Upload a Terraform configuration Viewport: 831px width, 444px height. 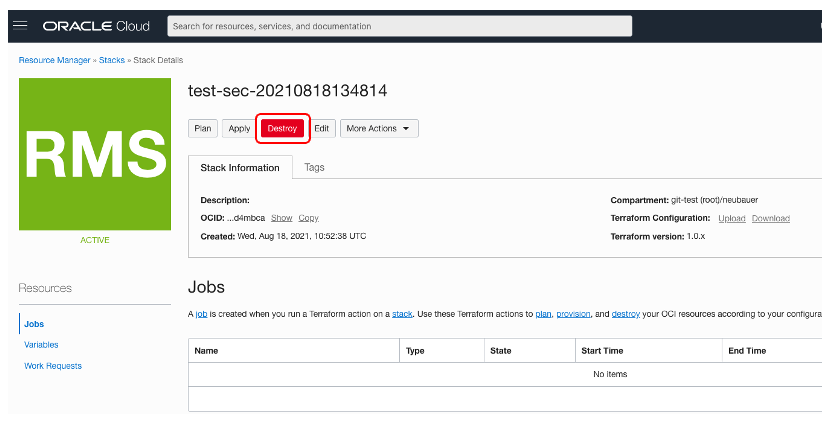731,218
